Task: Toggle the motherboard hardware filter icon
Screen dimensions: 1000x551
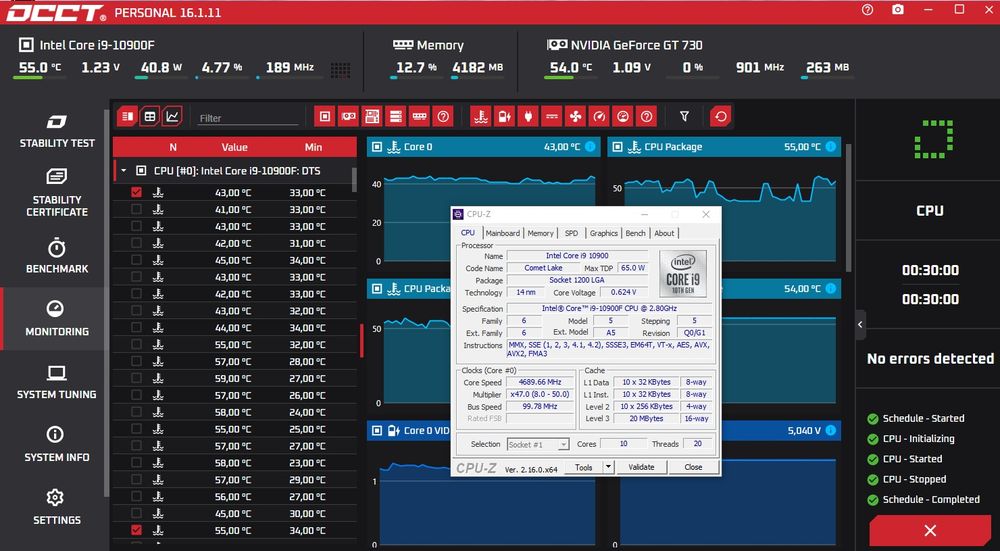Action: coord(372,117)
